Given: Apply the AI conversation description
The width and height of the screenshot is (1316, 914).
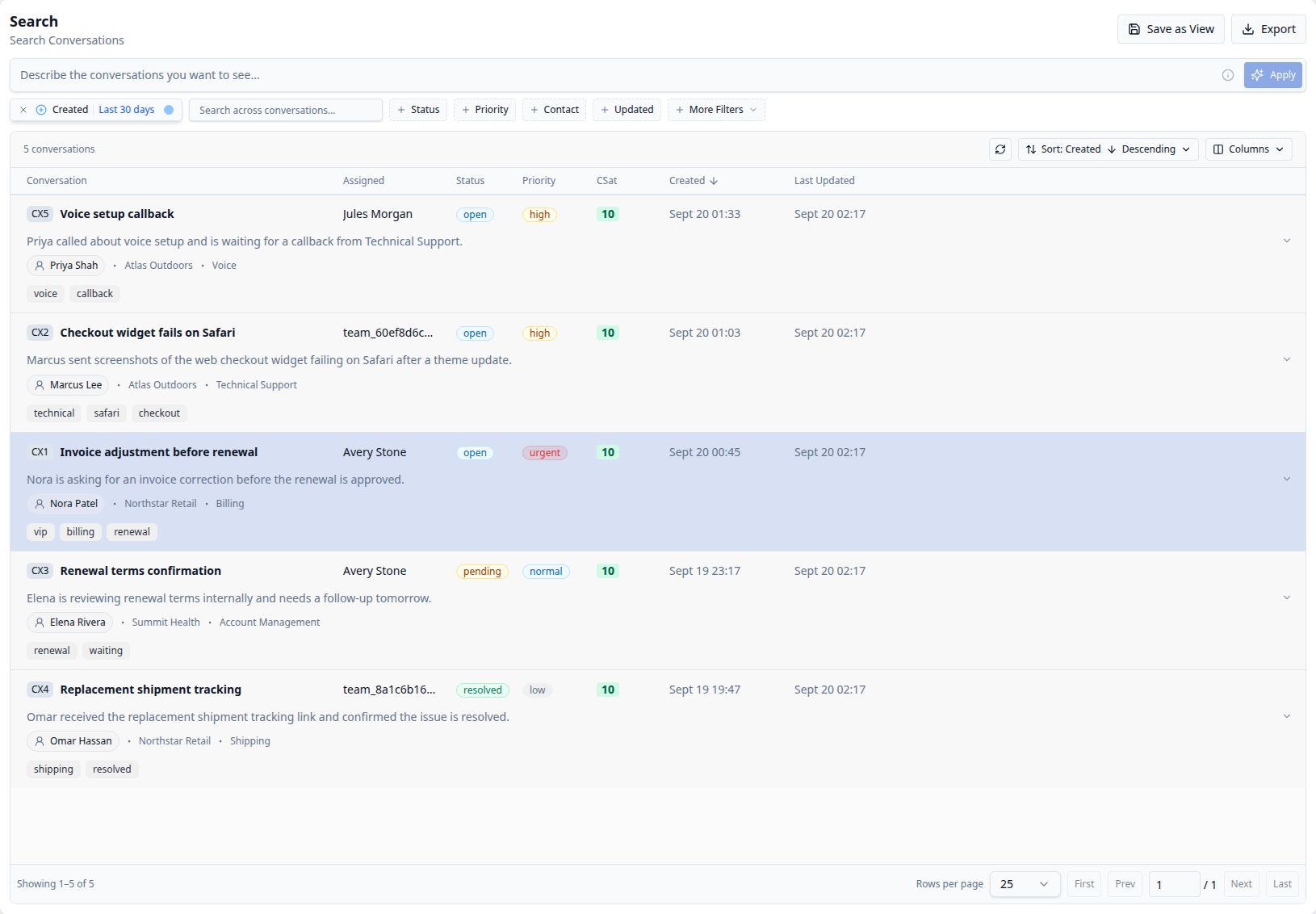Looking at the screenshot, I should [x=1273, y=75].
